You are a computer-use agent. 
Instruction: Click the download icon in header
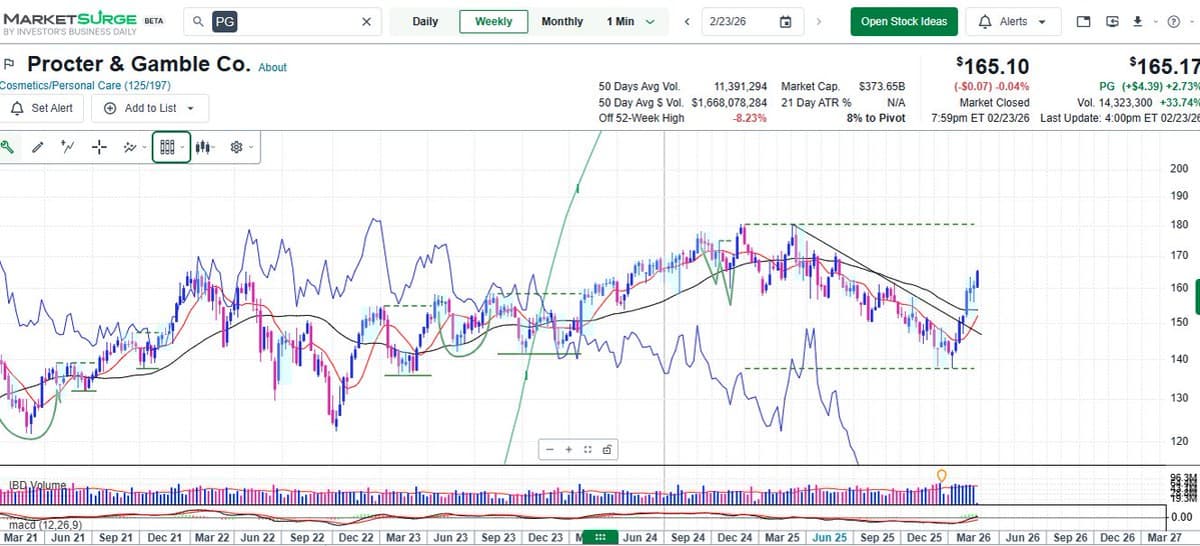(x=1137, y=21)
